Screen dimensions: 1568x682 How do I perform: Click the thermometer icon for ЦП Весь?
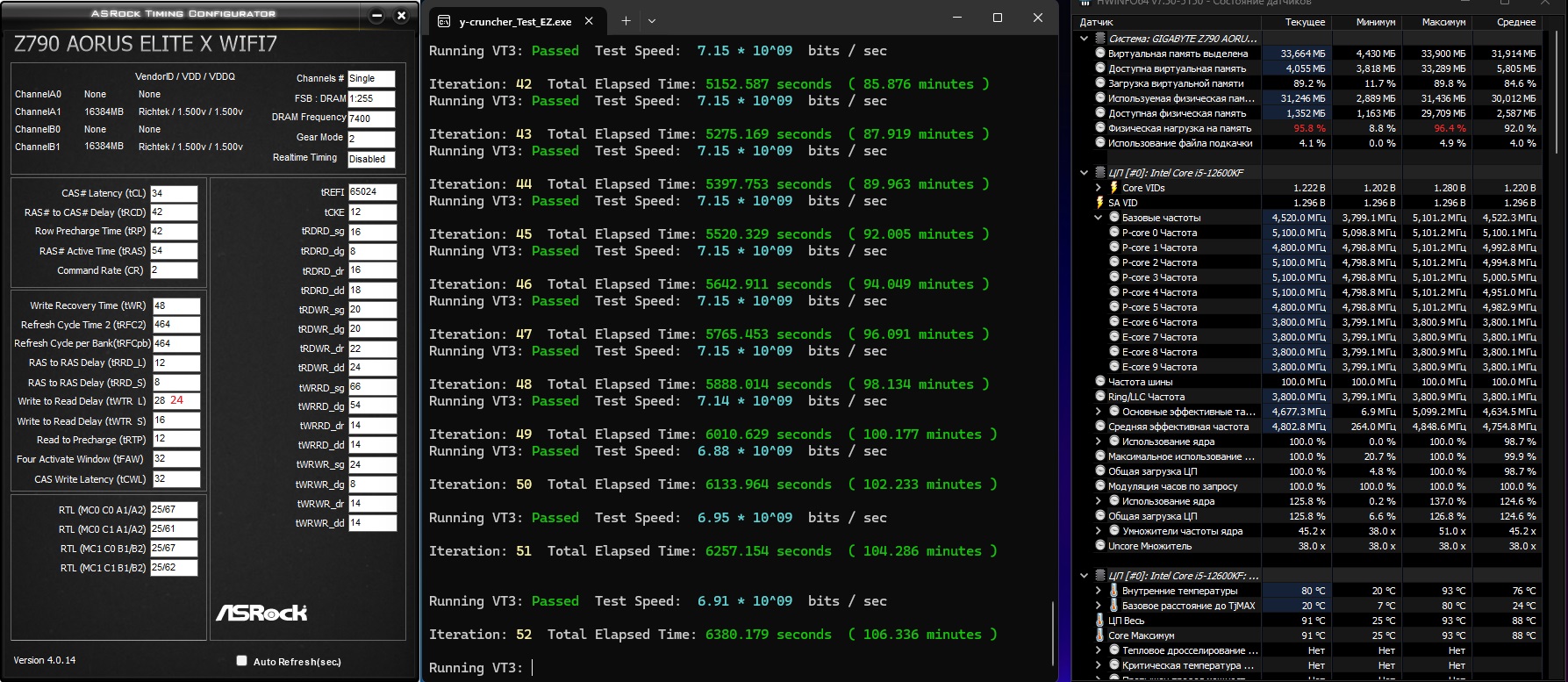coord(1099,621)
